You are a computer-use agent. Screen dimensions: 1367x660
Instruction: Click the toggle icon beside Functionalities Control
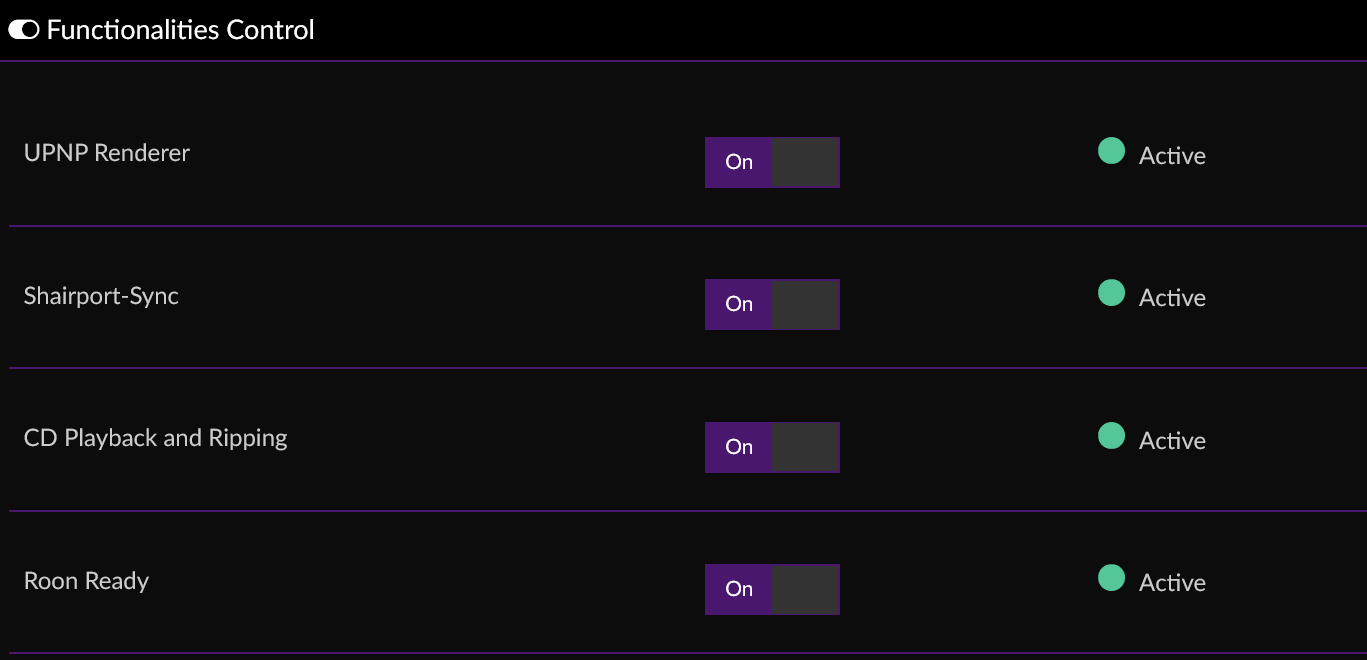pos(23,30)
